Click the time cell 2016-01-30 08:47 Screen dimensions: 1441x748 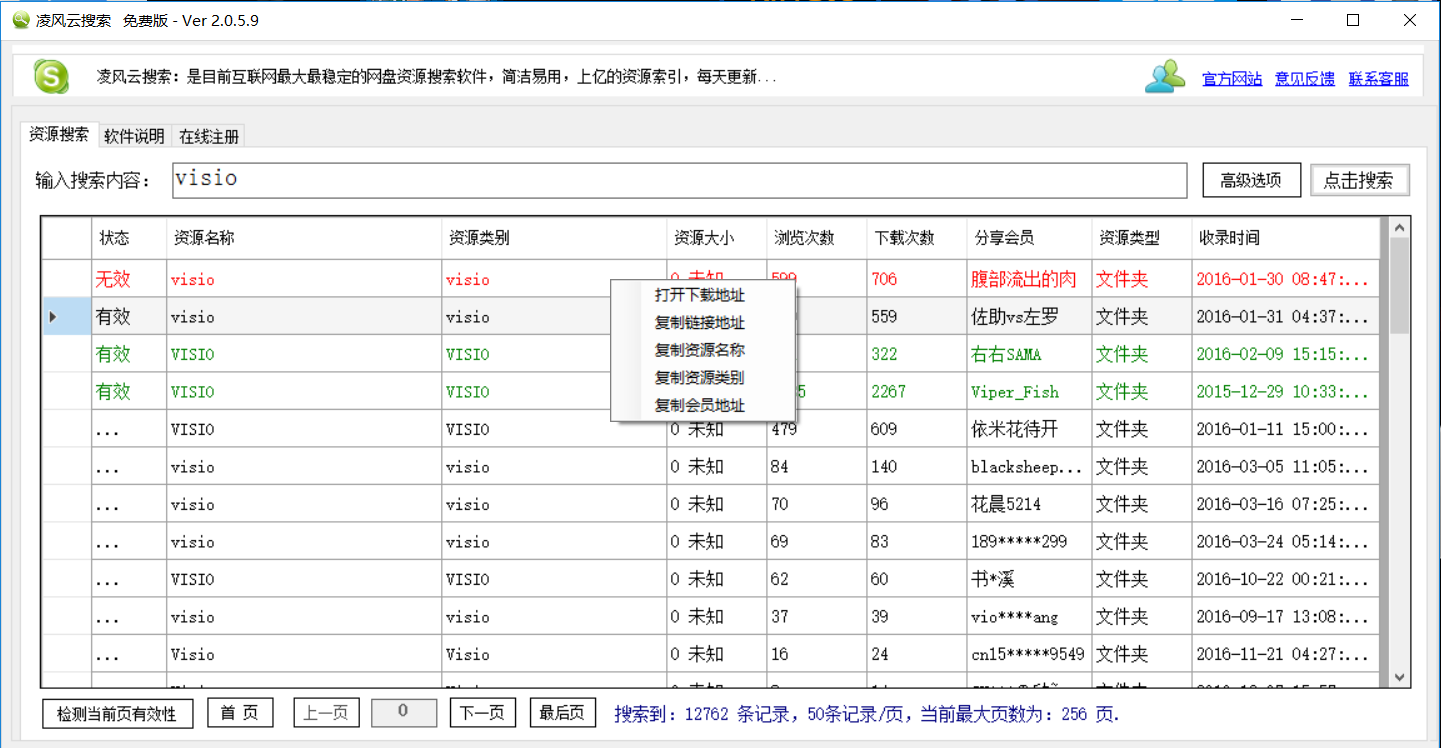(1285, 279)
